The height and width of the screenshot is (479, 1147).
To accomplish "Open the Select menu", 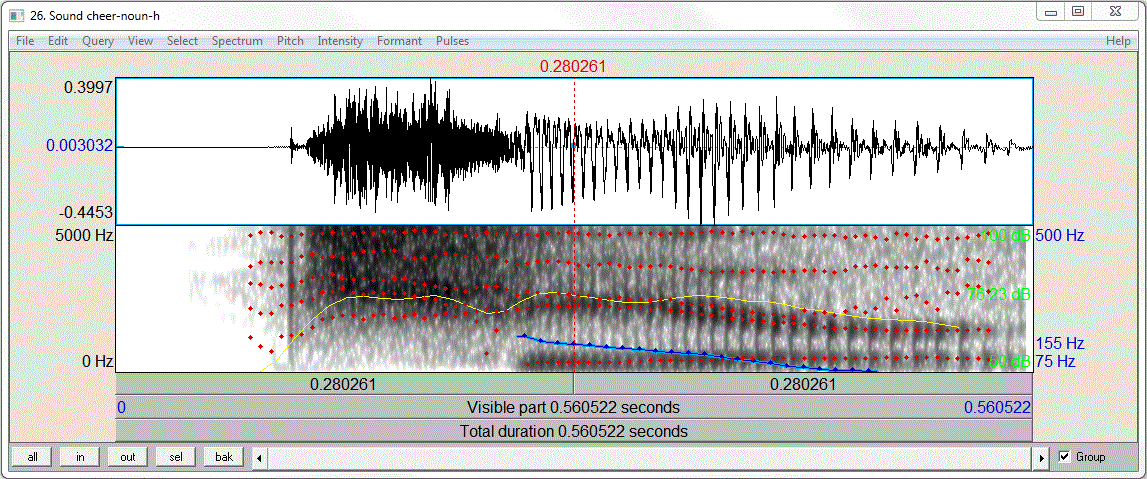I will point(182,41).
